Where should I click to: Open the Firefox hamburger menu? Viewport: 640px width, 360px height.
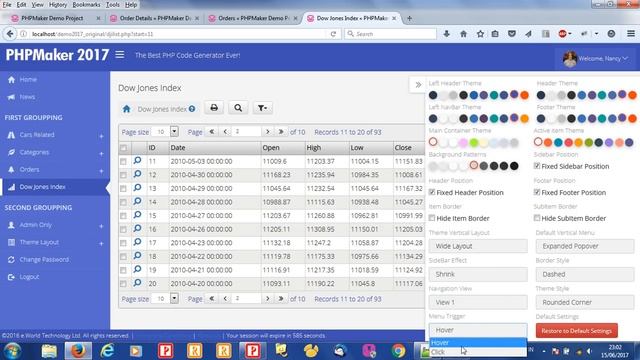631,34
